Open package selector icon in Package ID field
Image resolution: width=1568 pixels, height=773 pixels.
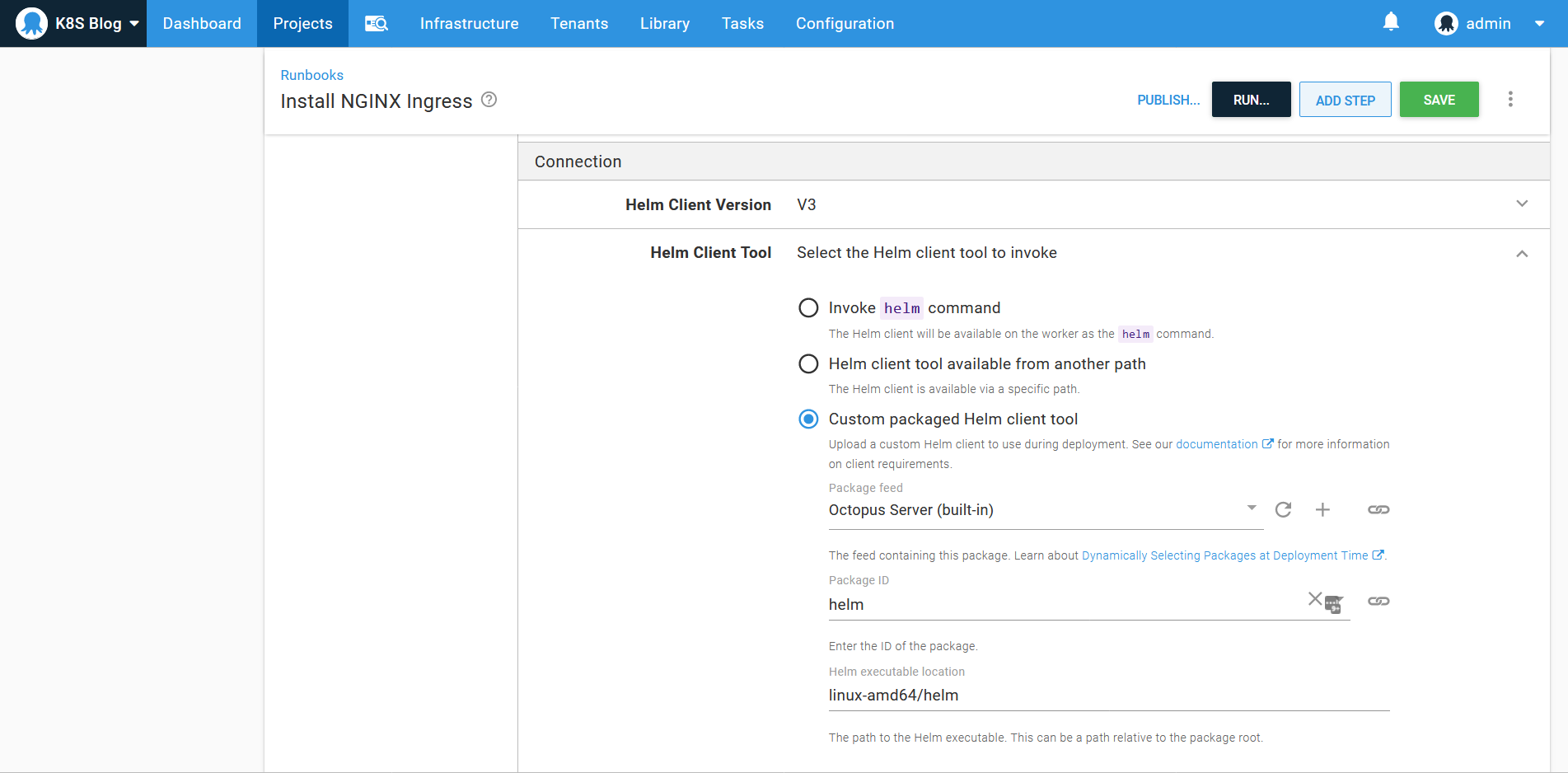point(1334,604)
